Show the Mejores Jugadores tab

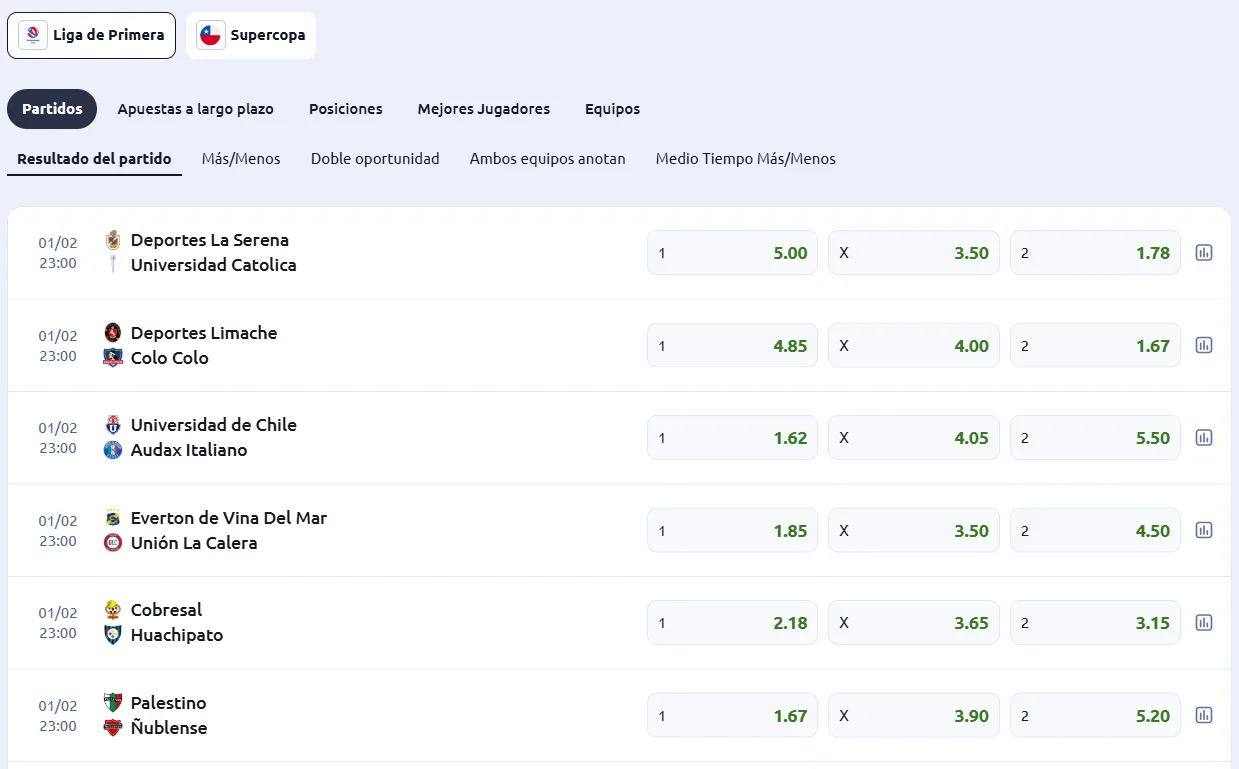483,109
